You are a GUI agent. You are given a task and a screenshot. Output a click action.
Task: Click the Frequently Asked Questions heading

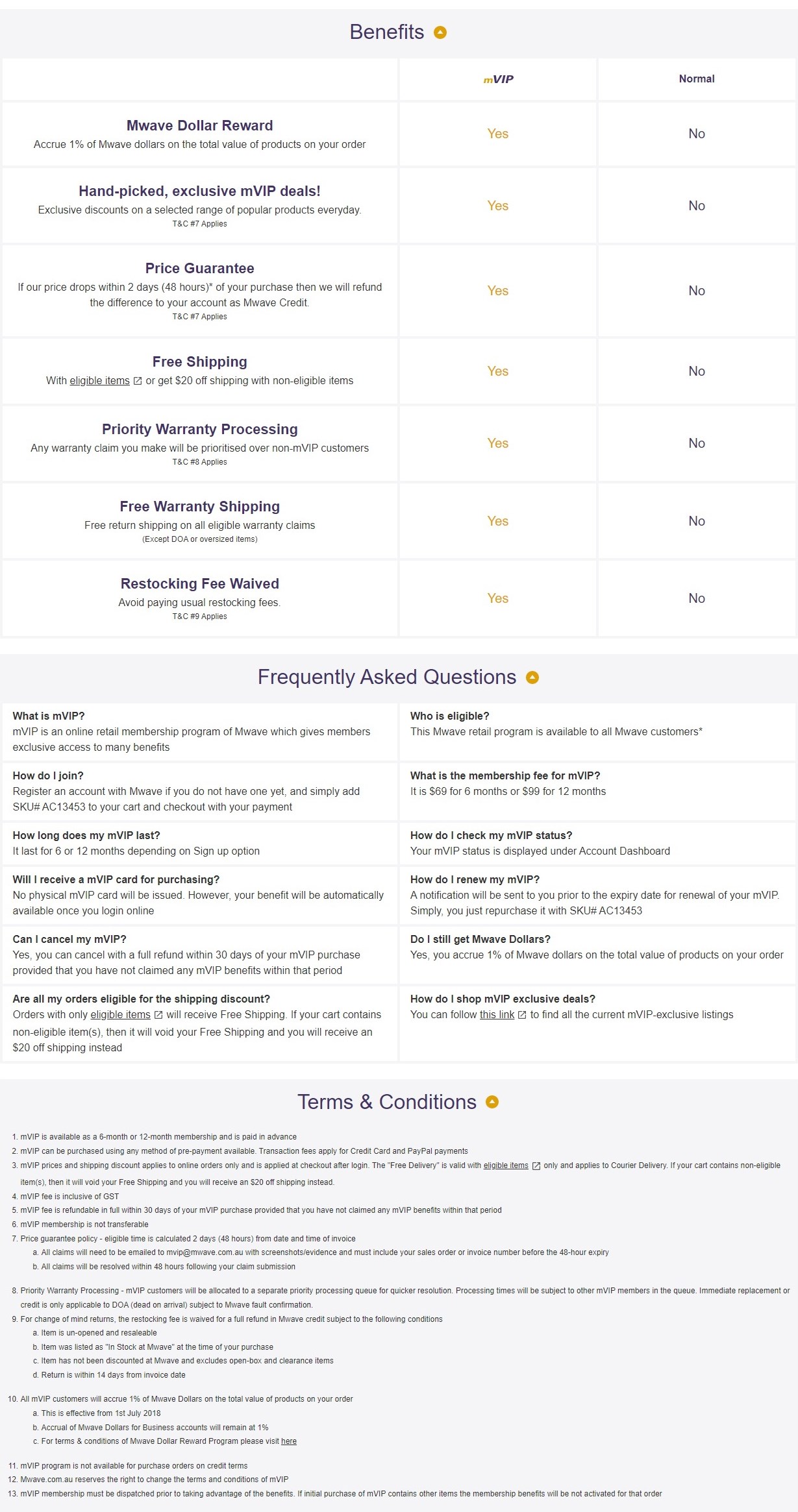click(x=386, y=677)
